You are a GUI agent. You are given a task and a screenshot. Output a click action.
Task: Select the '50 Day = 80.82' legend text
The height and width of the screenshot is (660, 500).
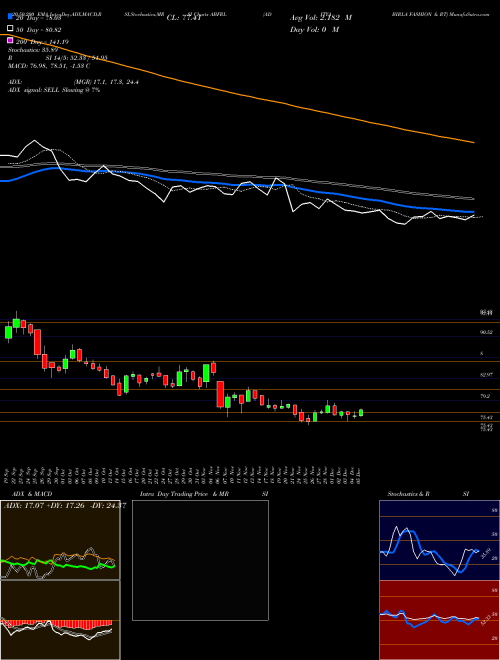(x=38, y=30)
